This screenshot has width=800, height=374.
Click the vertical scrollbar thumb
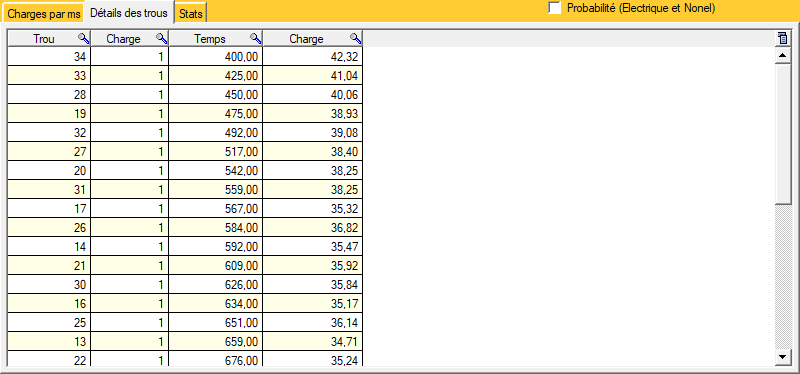point(782,134)
